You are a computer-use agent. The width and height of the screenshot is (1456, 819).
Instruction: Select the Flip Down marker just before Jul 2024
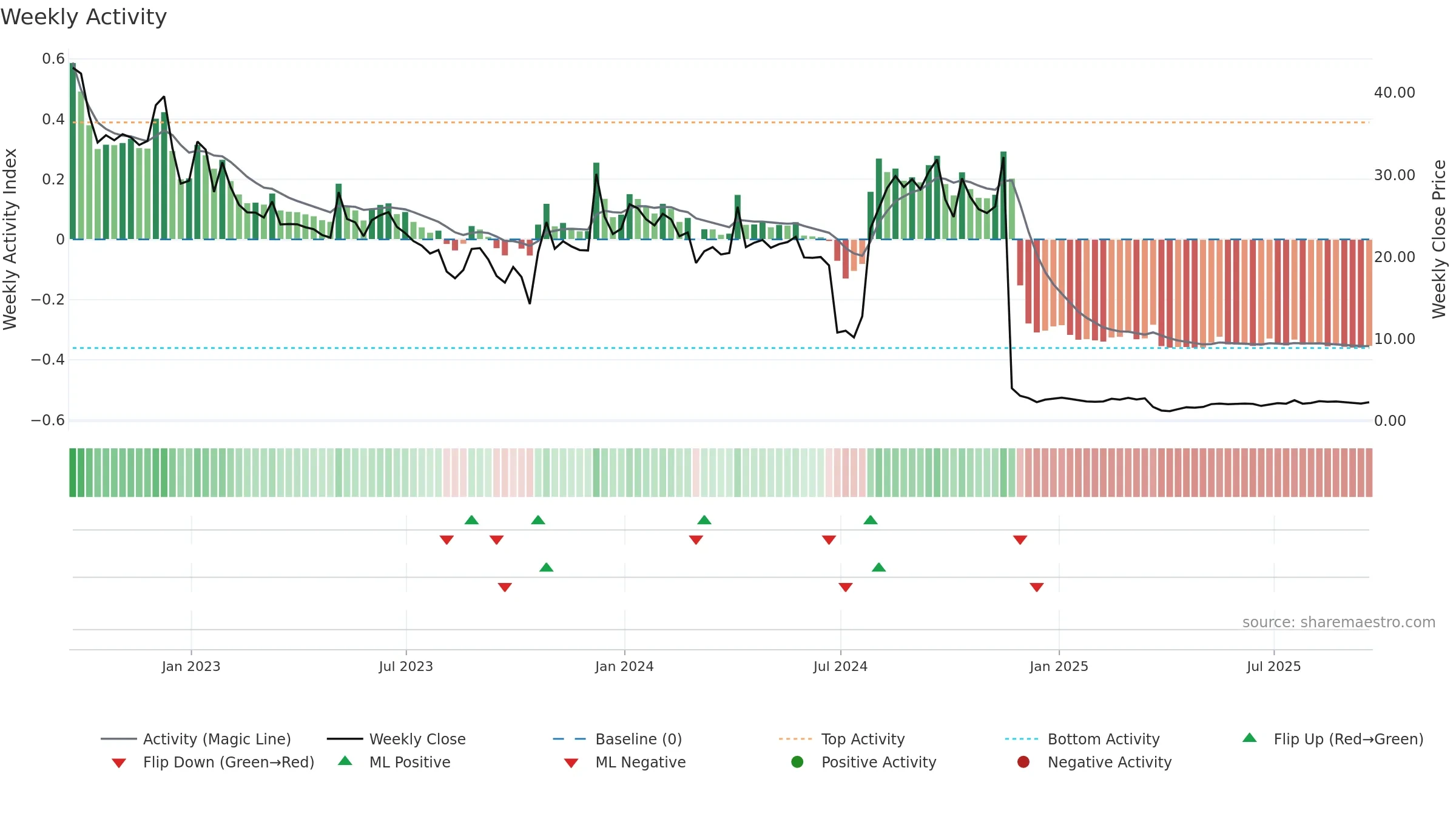(829, 540)
